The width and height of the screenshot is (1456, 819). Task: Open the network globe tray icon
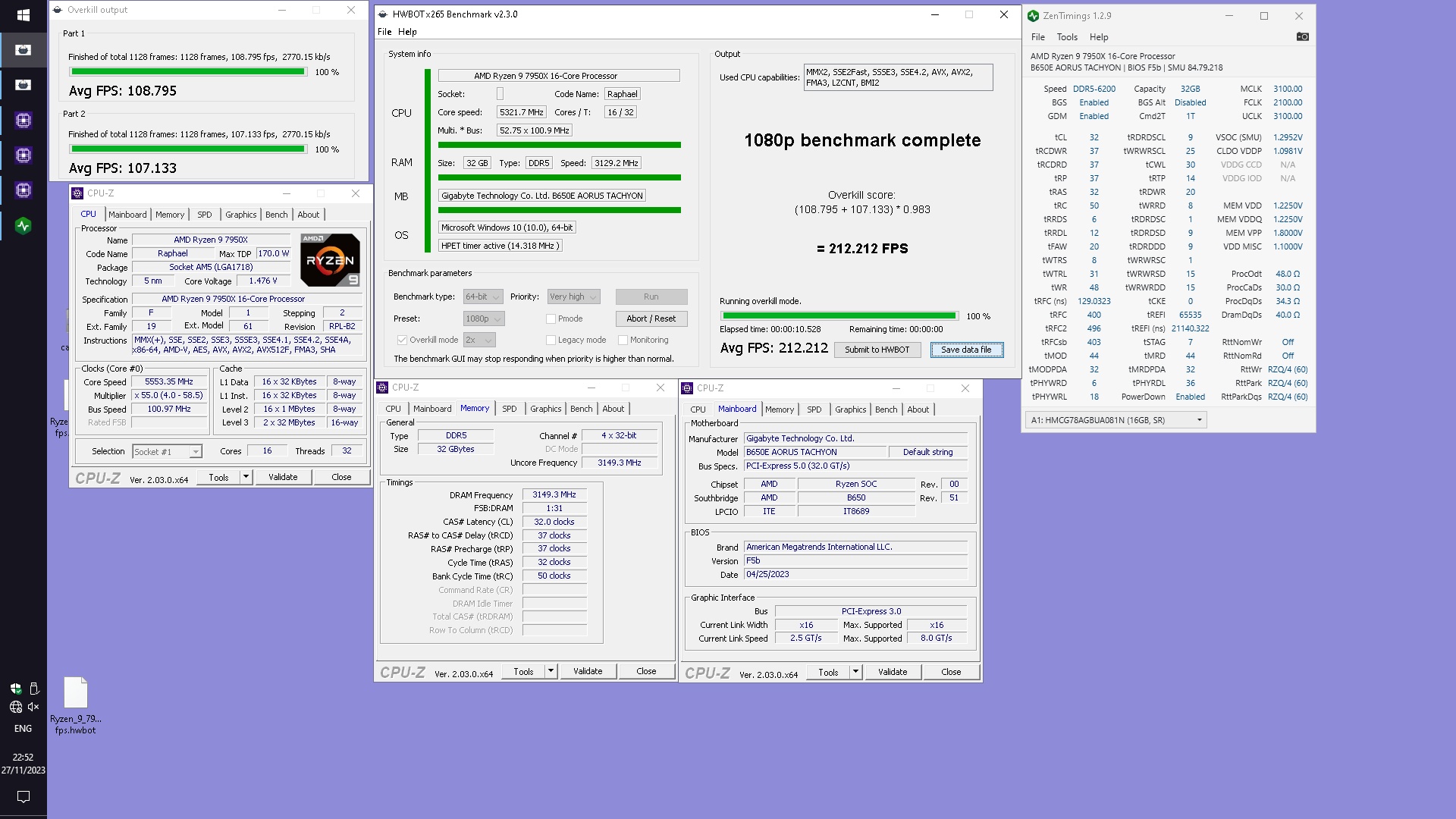click(x=15, y=707)
